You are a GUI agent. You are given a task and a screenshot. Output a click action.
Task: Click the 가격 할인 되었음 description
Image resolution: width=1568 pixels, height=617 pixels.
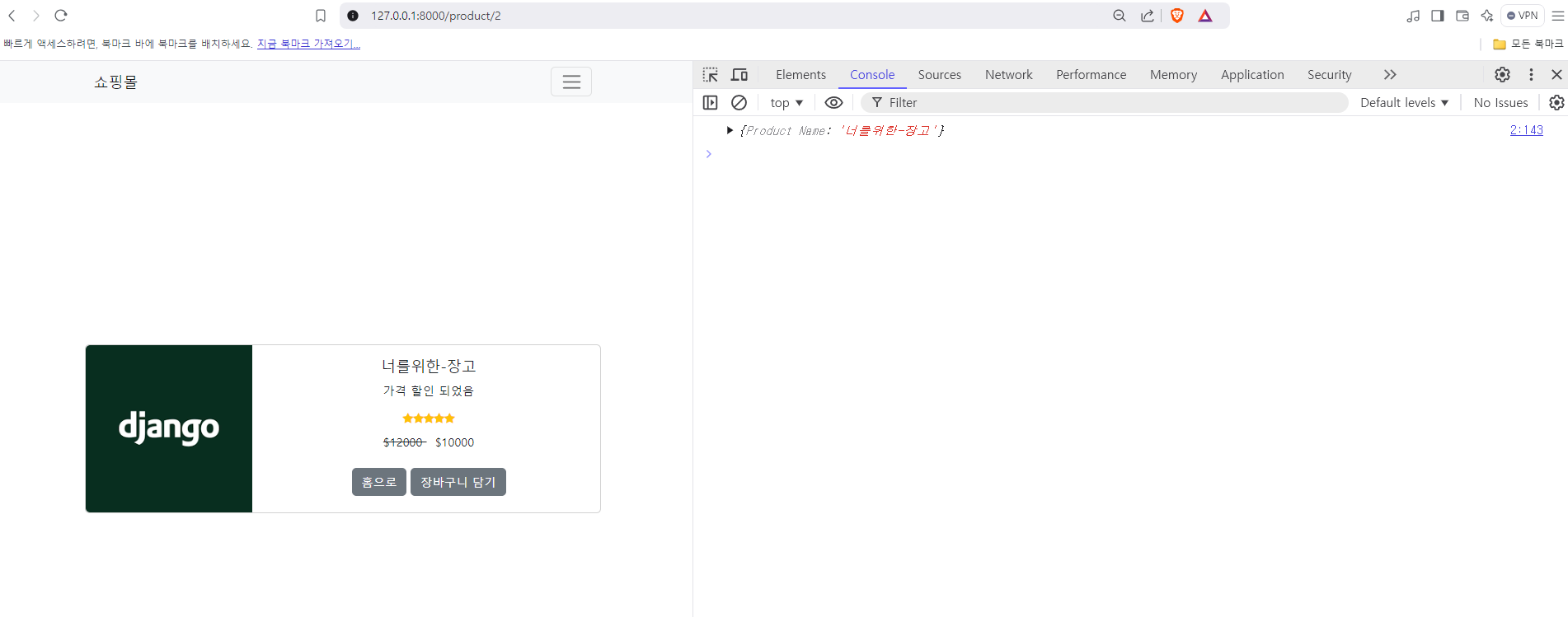click(x=429, y=390)
